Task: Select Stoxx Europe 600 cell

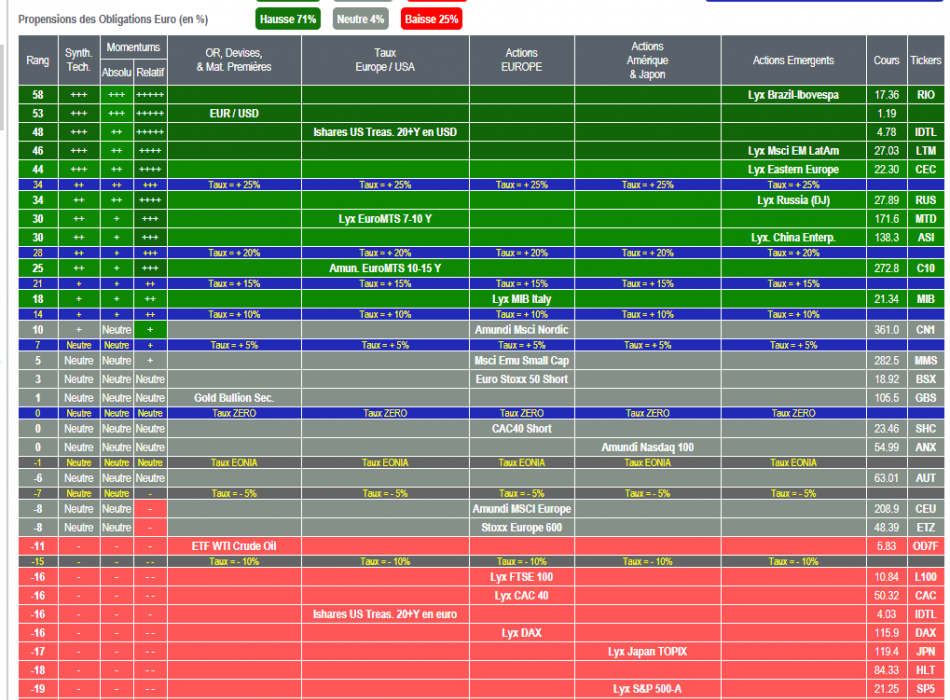Action: pos(522,528)
